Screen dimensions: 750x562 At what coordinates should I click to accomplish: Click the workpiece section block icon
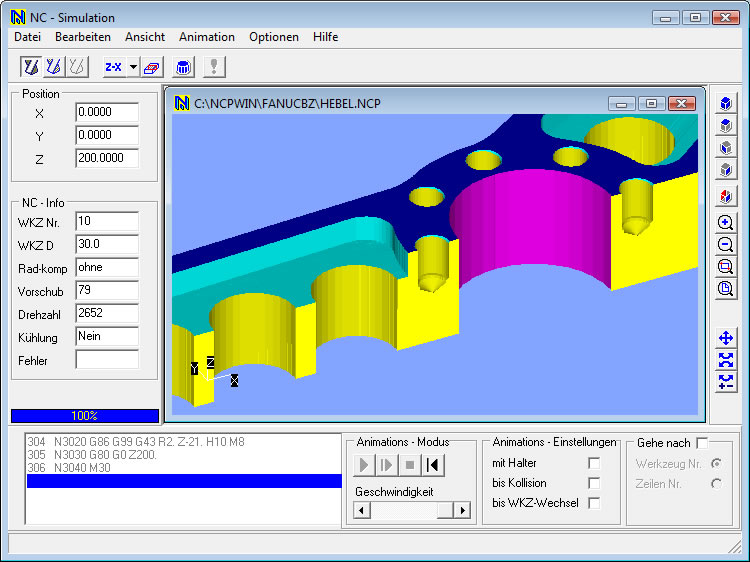[x=152, y=67]
